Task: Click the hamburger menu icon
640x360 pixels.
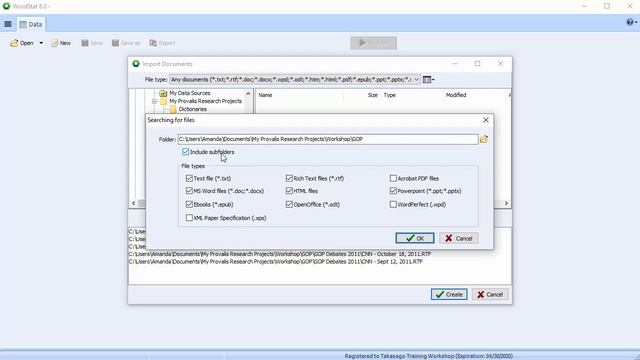Action: [8, 24]
